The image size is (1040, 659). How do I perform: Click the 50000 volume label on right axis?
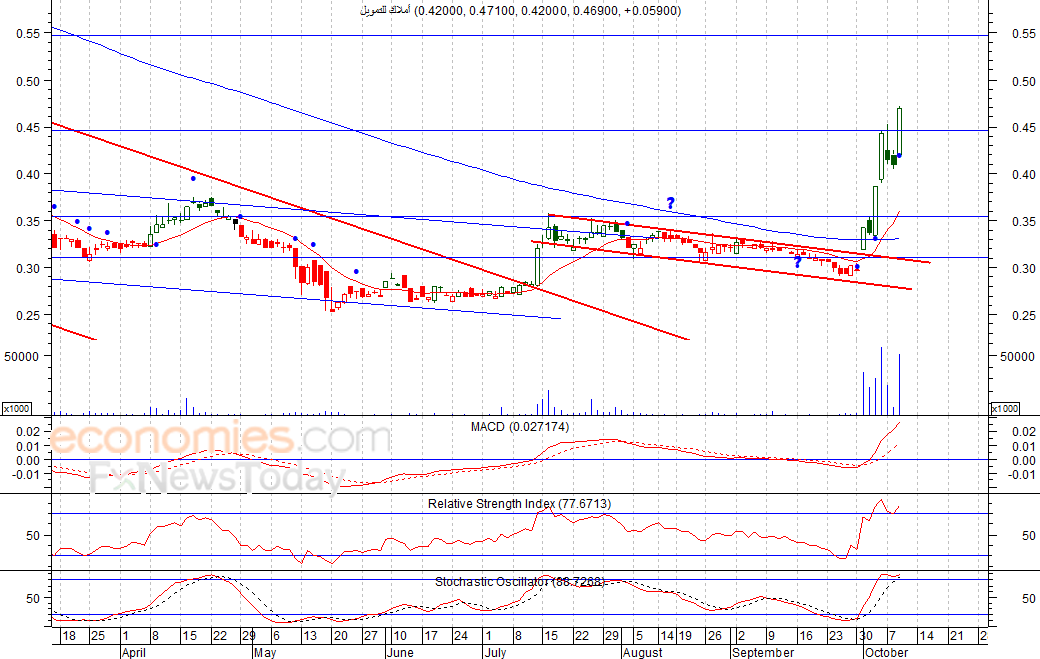[x=1017, y=357]
